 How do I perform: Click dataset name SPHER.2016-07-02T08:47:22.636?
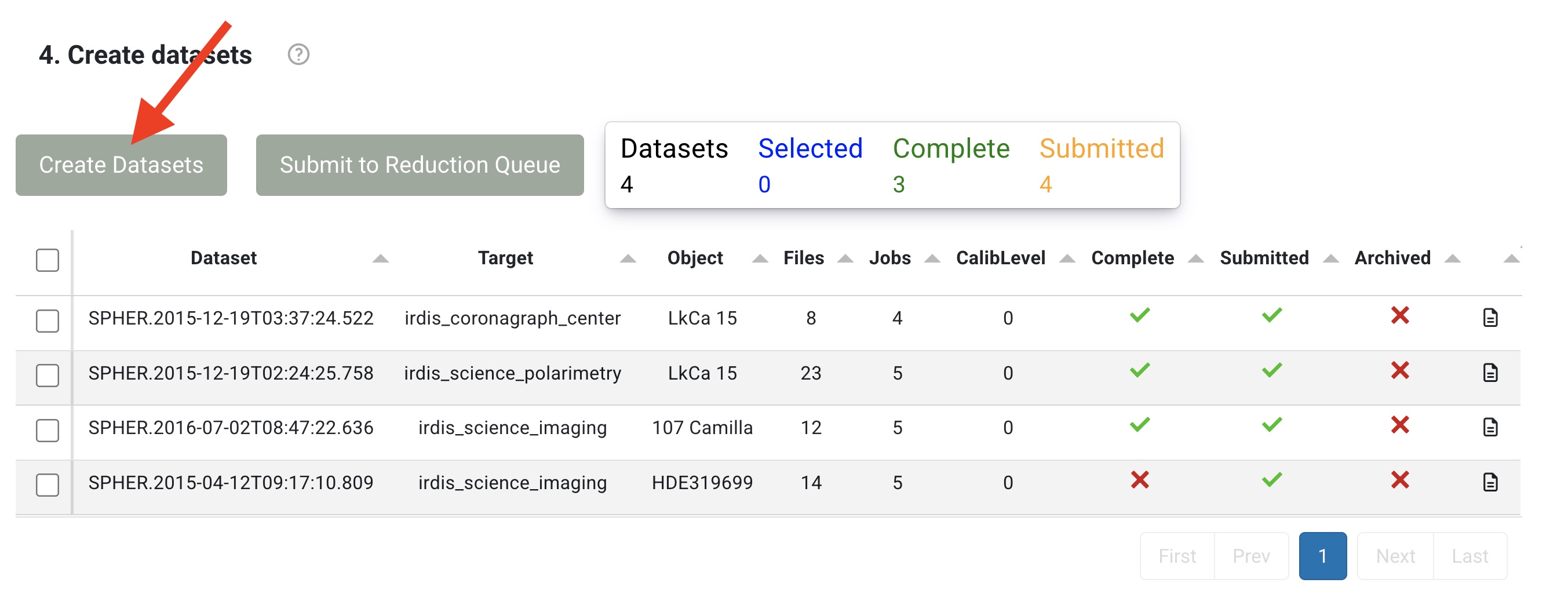coord(231,428)
